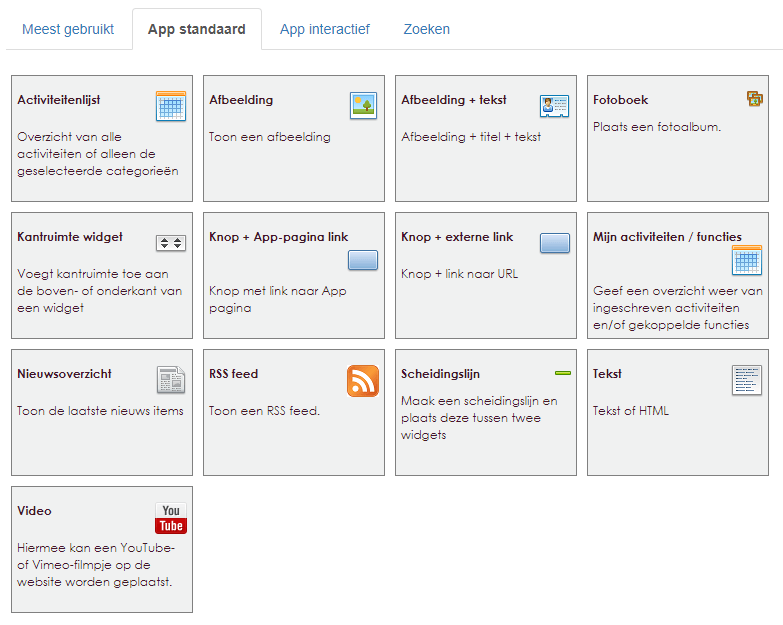
Task: Click the calendar icon on Activiteitenlijst card
Action: click(x=171, y=106)
